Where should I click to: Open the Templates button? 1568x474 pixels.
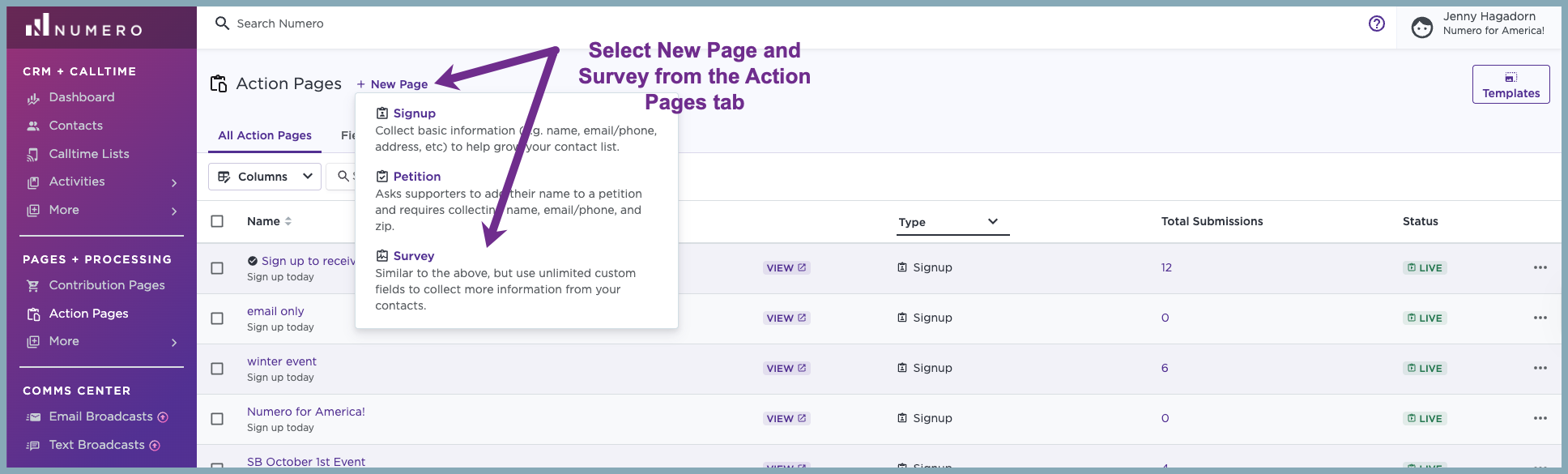pos(1511,84)
